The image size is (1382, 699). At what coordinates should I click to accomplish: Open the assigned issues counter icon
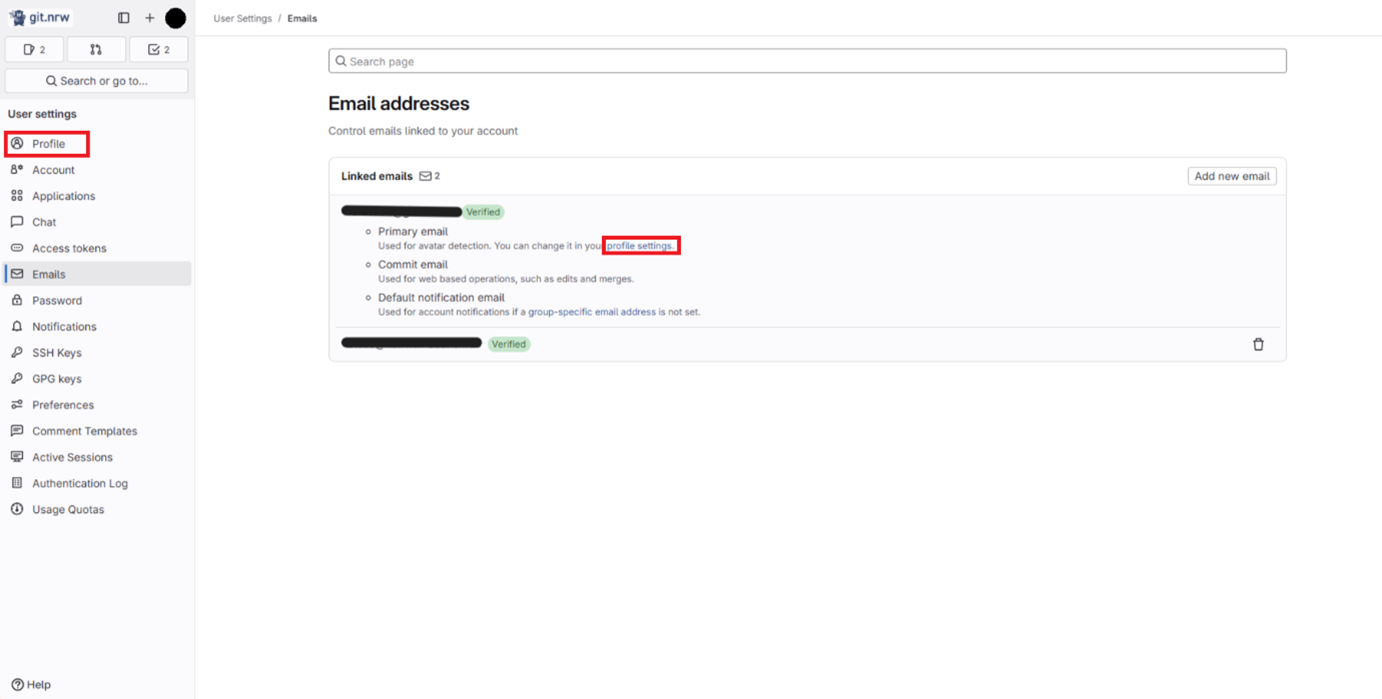coord(33,48)
